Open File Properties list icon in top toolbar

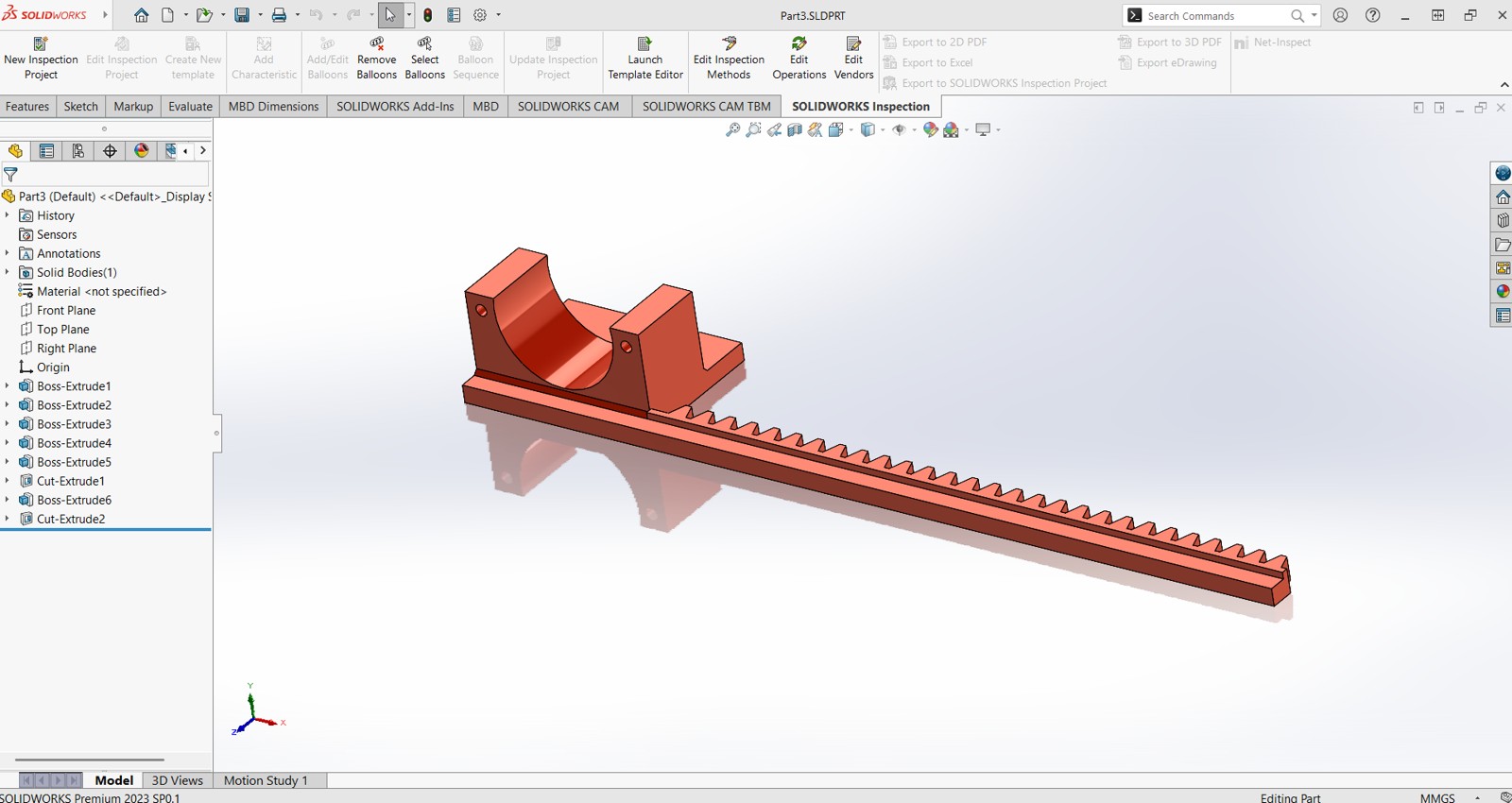pyautogui.click(x=454, y=15)
